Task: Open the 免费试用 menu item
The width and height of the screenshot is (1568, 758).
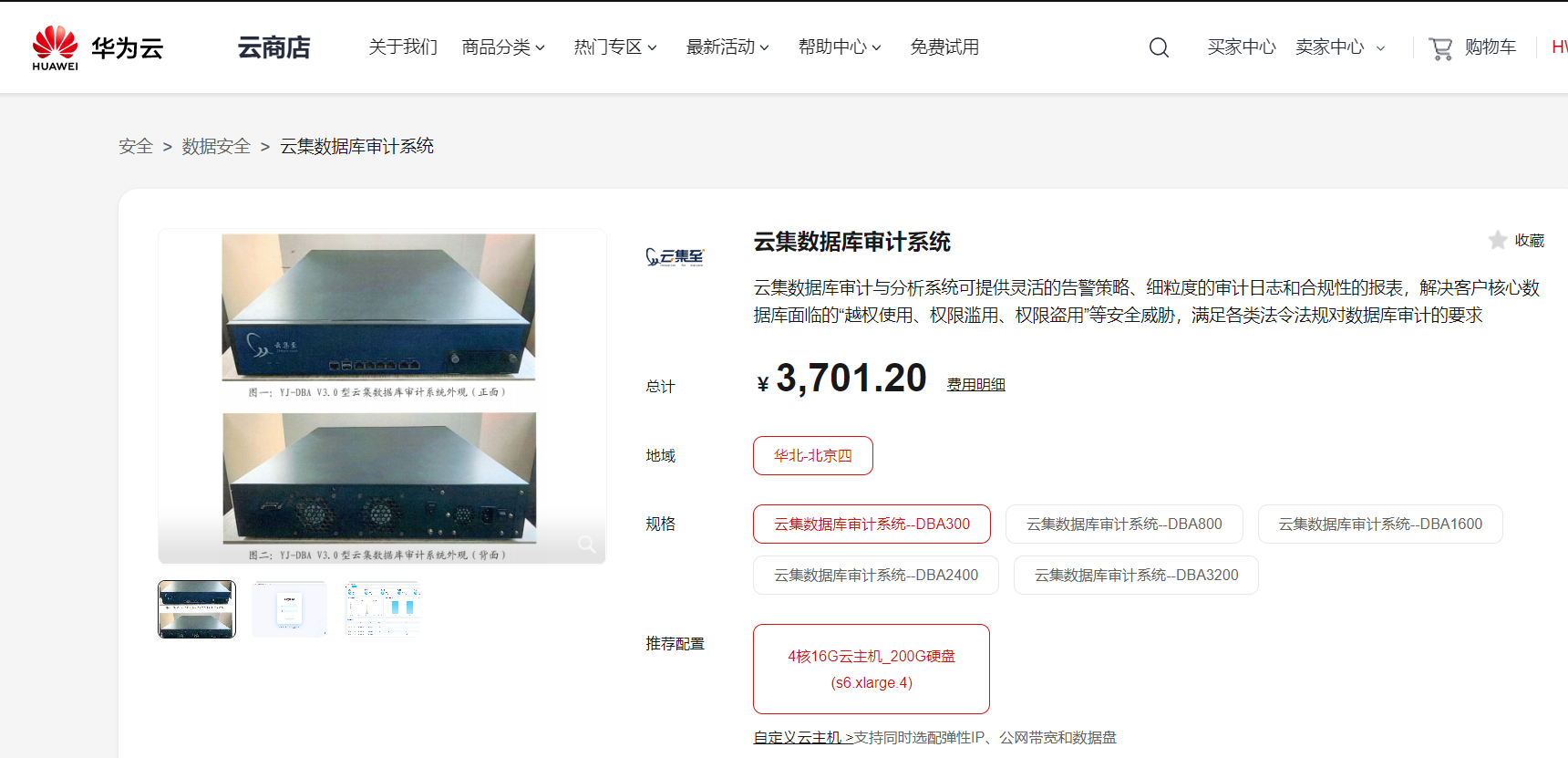Action: tap(944, 47)
